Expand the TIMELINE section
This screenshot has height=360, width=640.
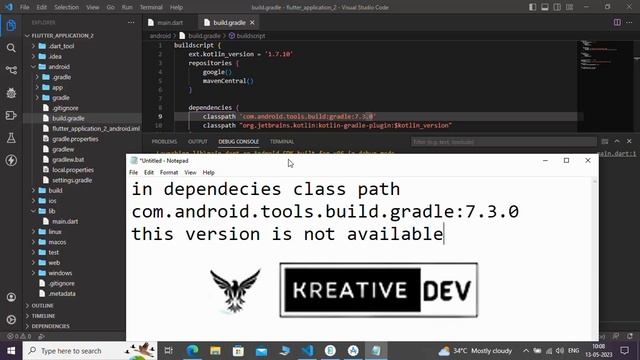[43, 316]
